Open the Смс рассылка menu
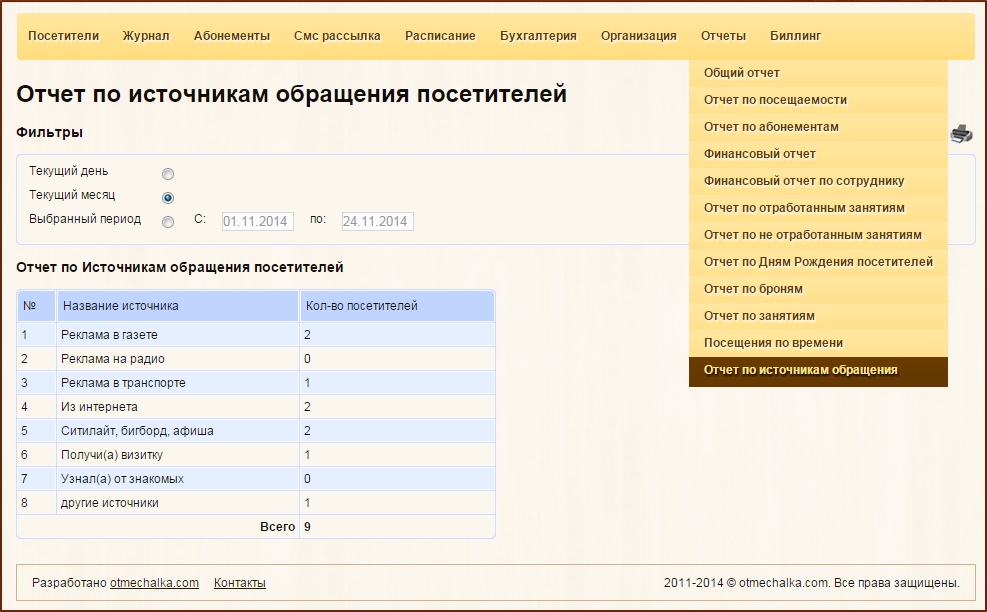This screenshot has height=612, width=987. pyautogui.click(x=337, y=36)
